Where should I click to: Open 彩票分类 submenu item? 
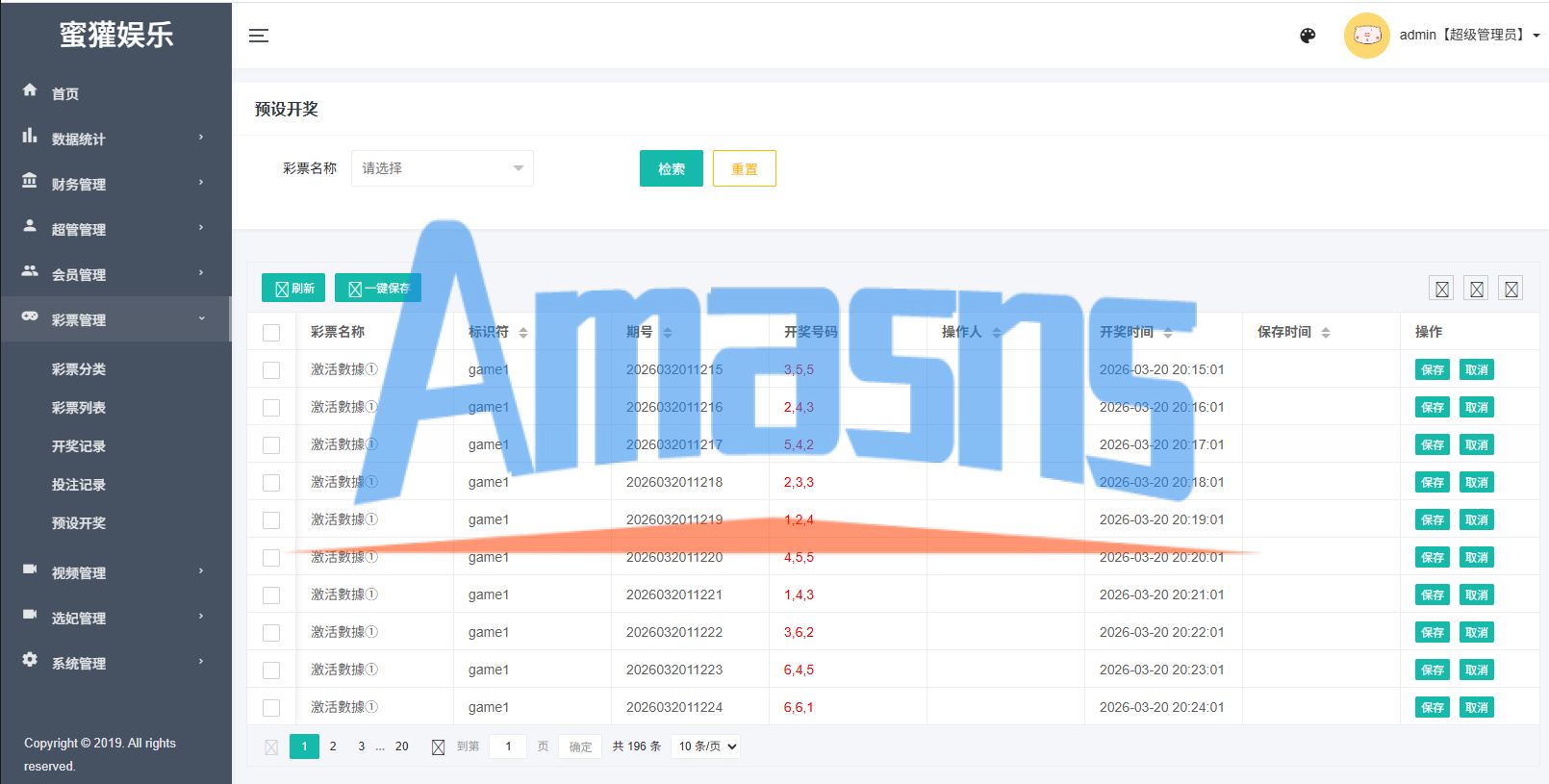79,369
